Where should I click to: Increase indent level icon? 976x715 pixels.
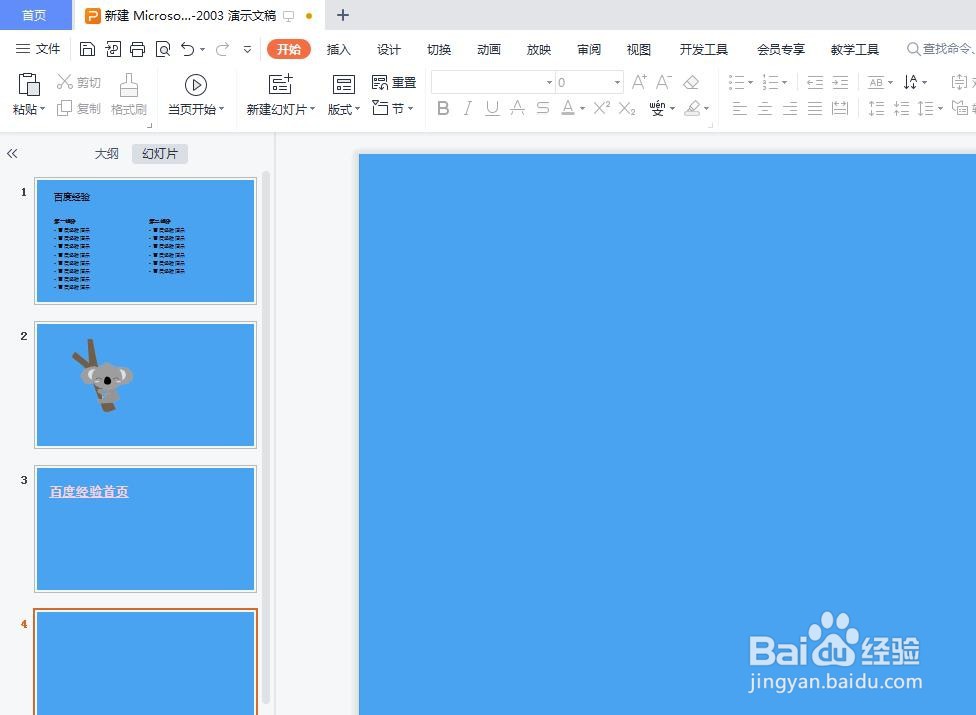(x=840, y=82)
